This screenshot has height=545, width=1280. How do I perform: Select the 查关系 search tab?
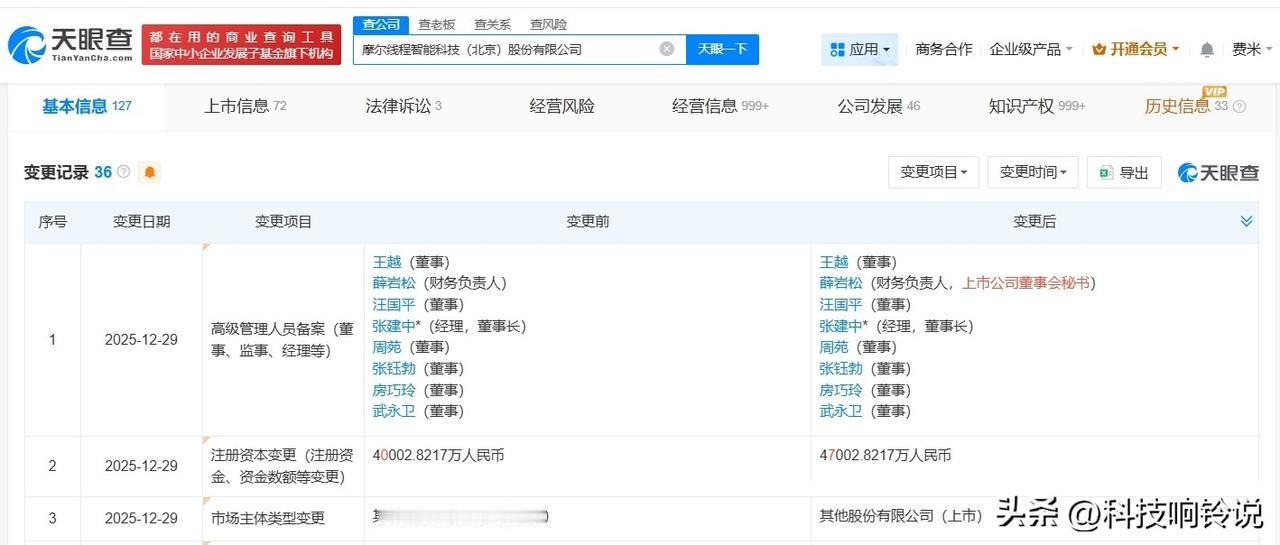[492, 24]
